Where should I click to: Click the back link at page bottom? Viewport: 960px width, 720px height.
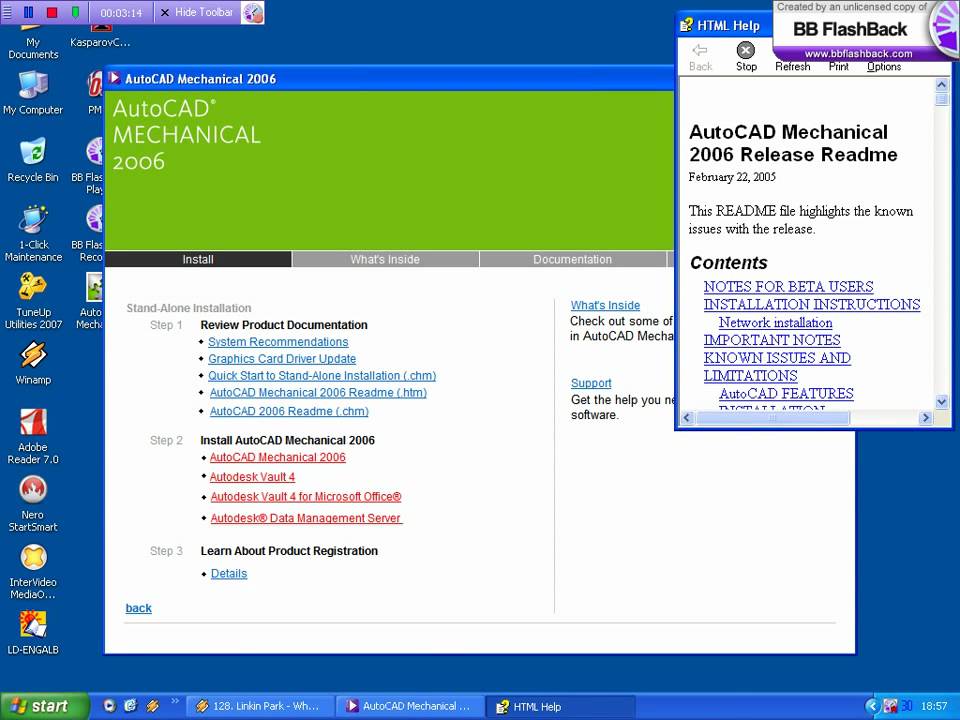pyautogui.click(x=138, y=608)
